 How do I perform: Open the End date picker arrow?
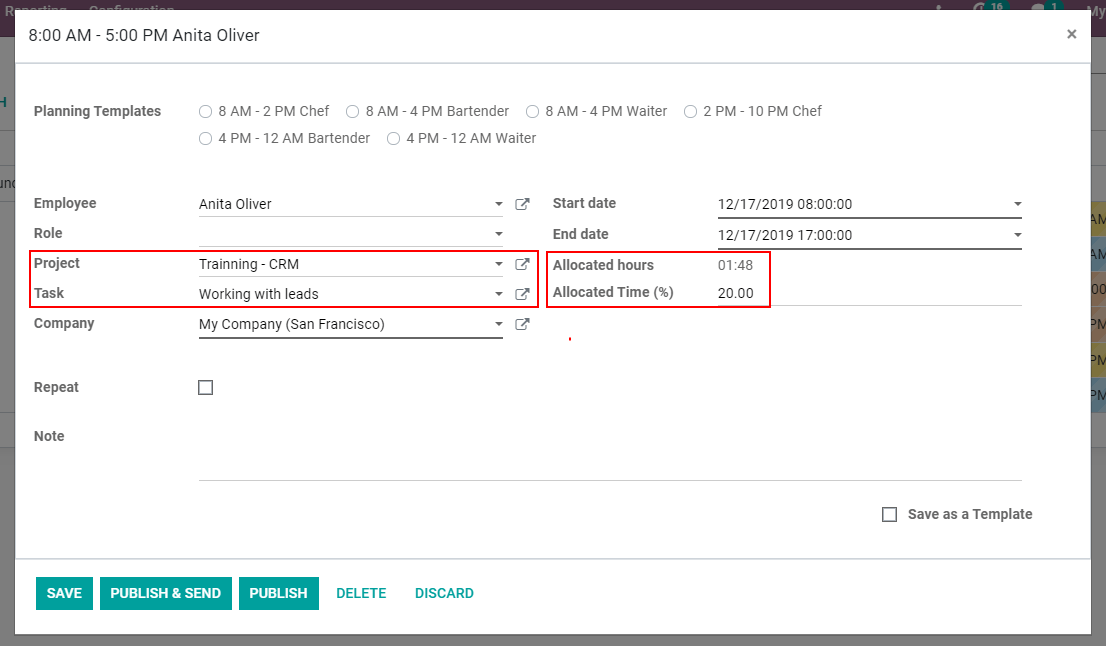coord(1017,235)
